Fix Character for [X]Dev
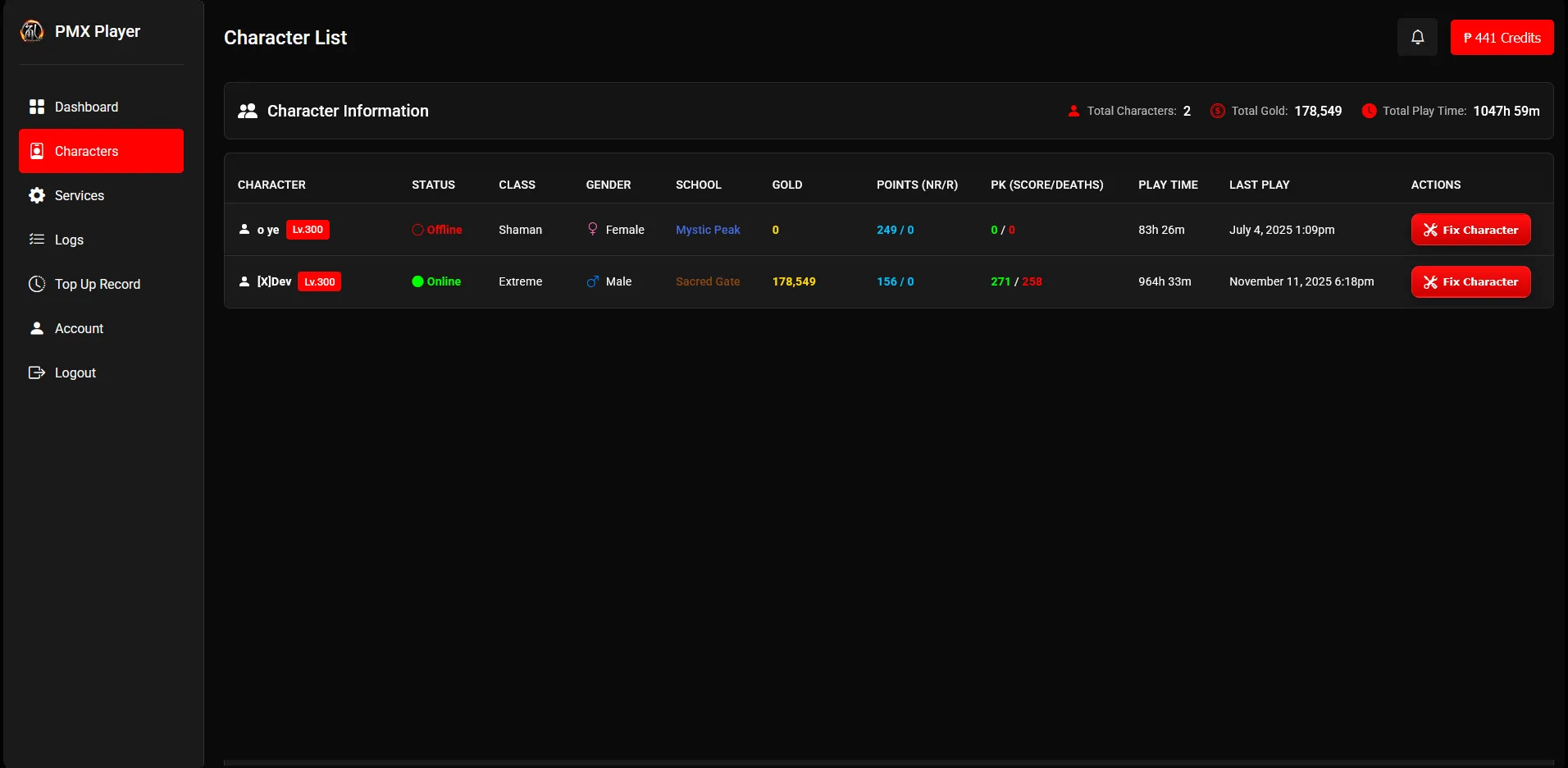This screenshot has height=768, width=1568. pyautogui.click(x=1470, y=281)
